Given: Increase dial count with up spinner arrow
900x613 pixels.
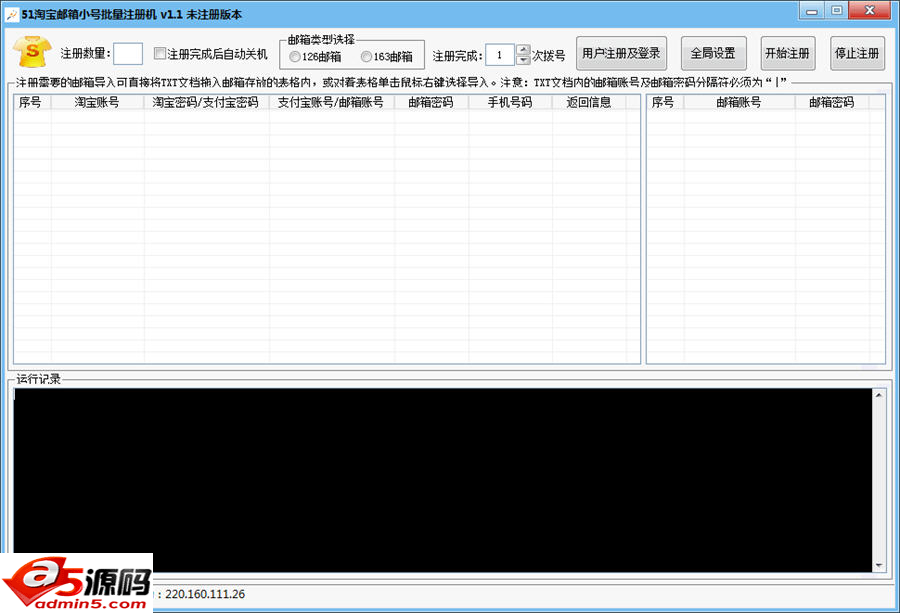Looking at the screenshot, I should pyautogui.click(x=523, y=49).
